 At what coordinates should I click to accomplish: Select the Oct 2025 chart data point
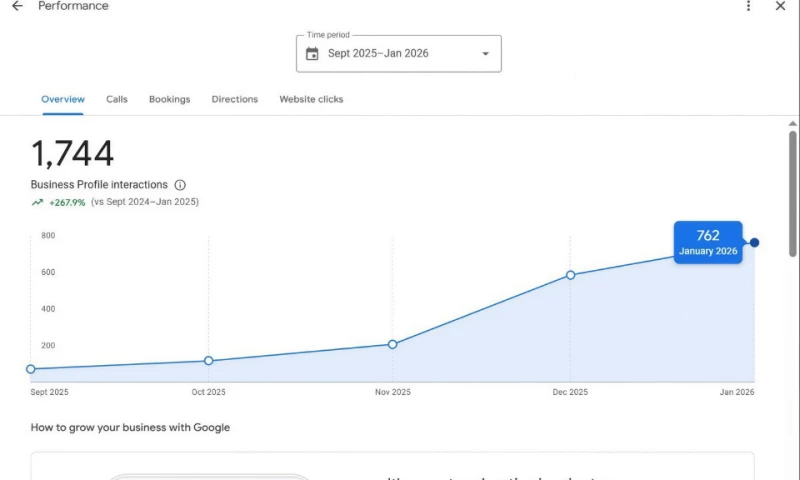pos(209,361)
